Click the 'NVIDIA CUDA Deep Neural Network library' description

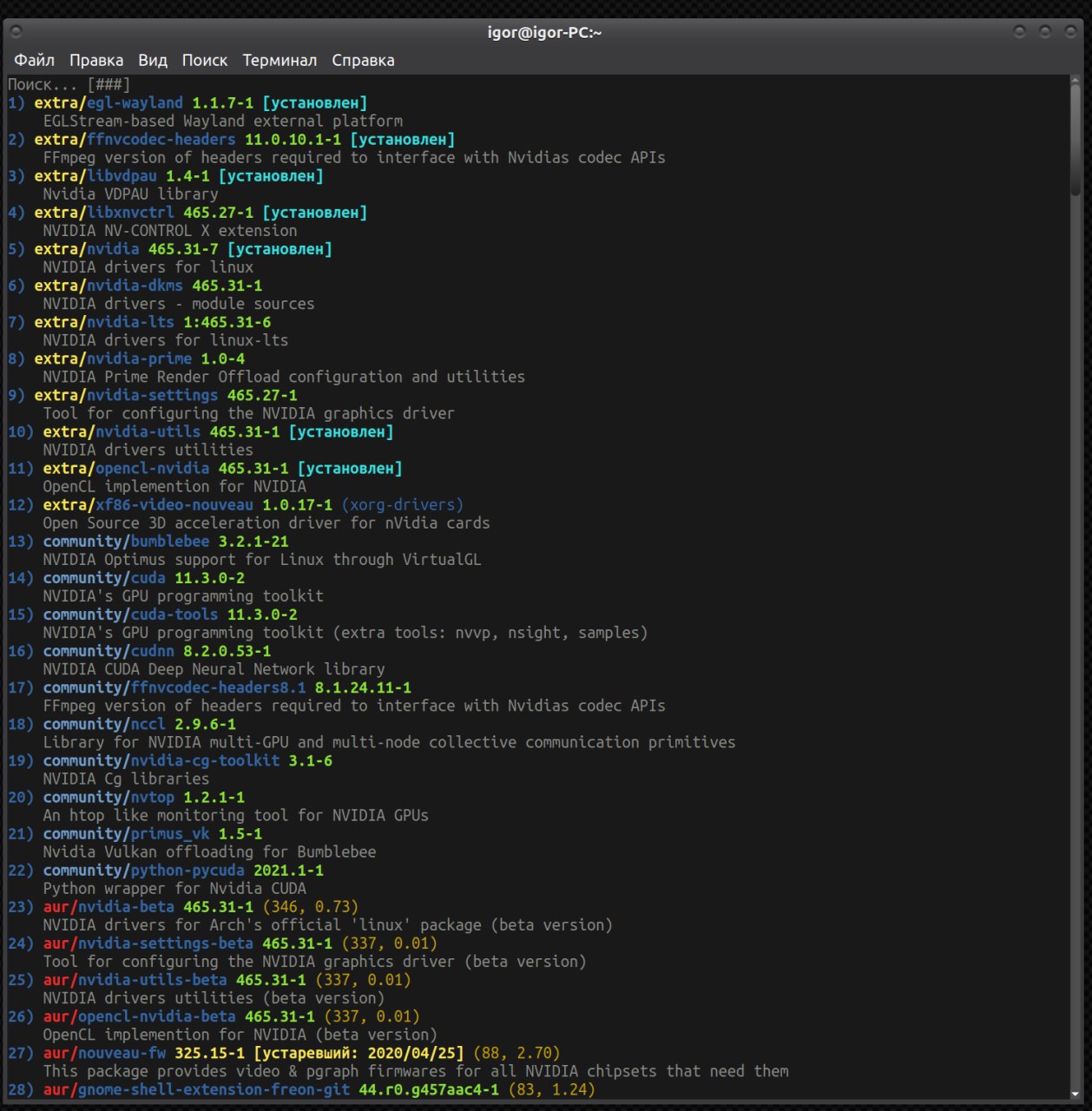(x=214, y=669)
